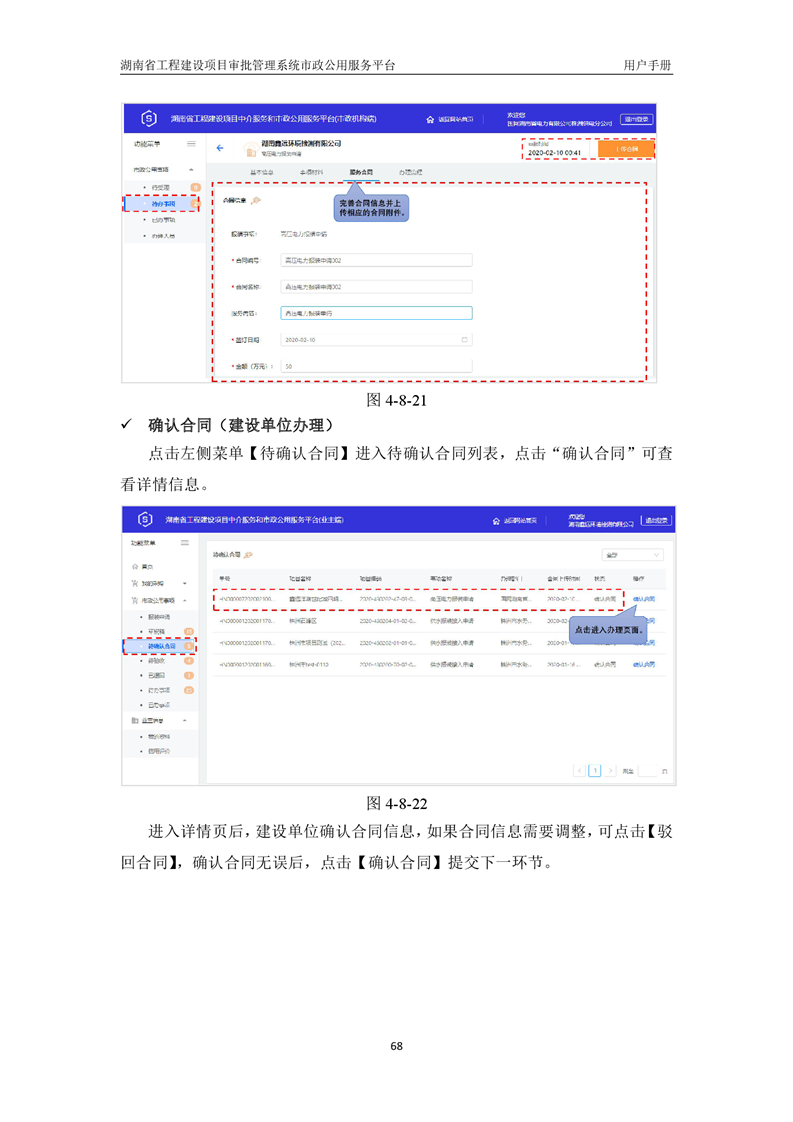
Task: Select 已退回 item in figure 4-8-22 sidebar
Action: [157, 675]
